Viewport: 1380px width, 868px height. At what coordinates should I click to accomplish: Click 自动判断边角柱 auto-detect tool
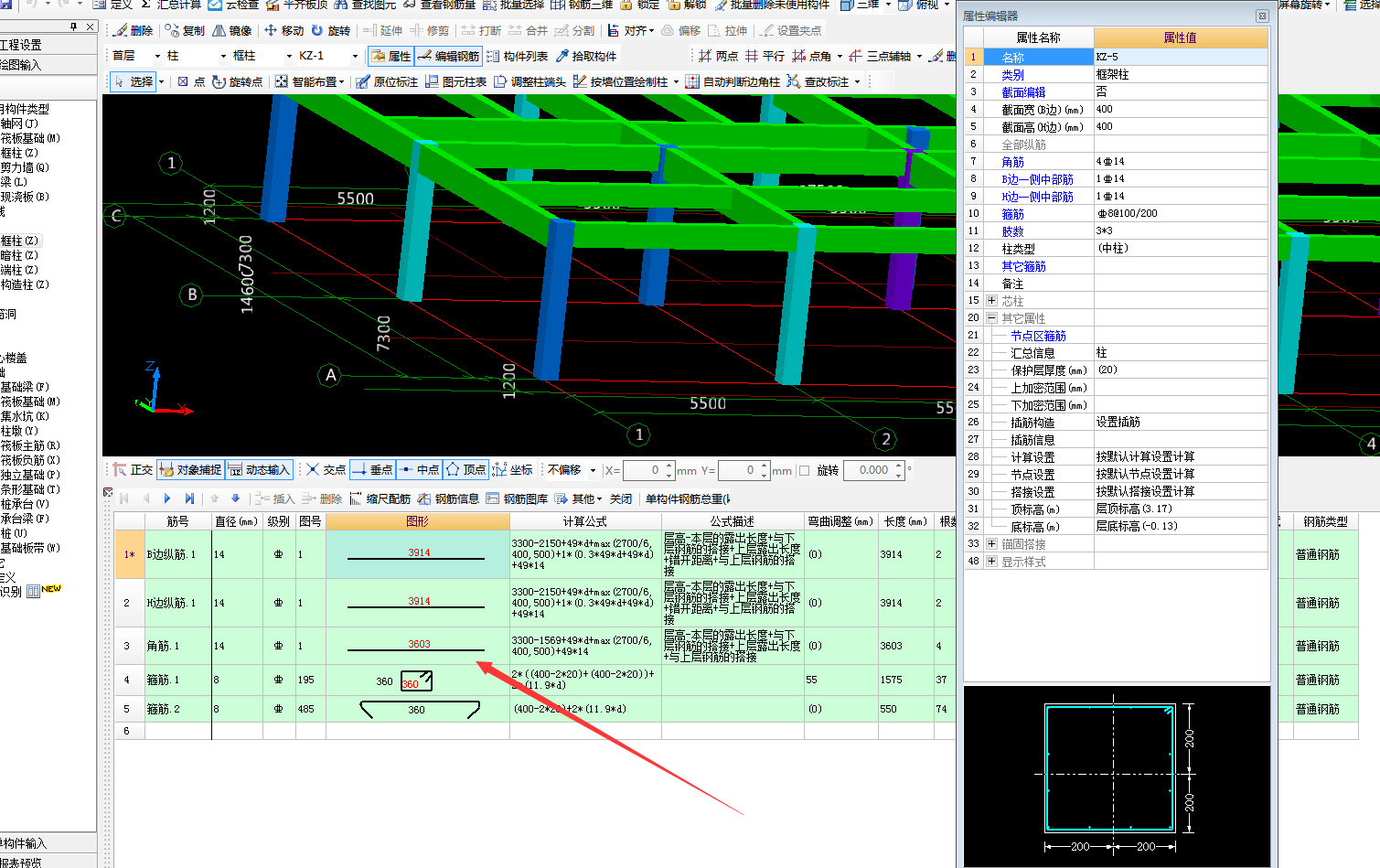coord(733,81)
